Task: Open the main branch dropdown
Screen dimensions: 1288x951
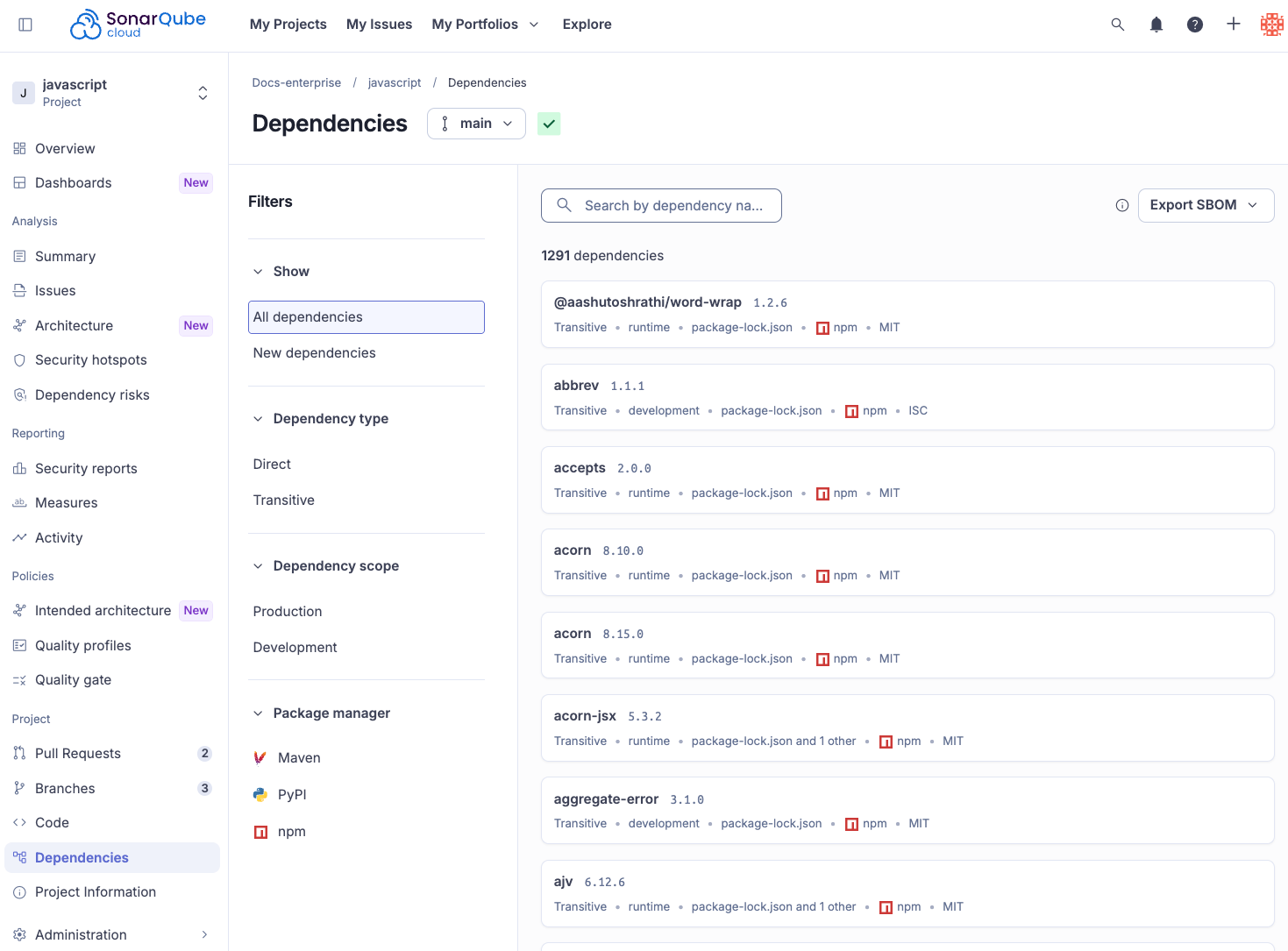Action: point(476,124)
